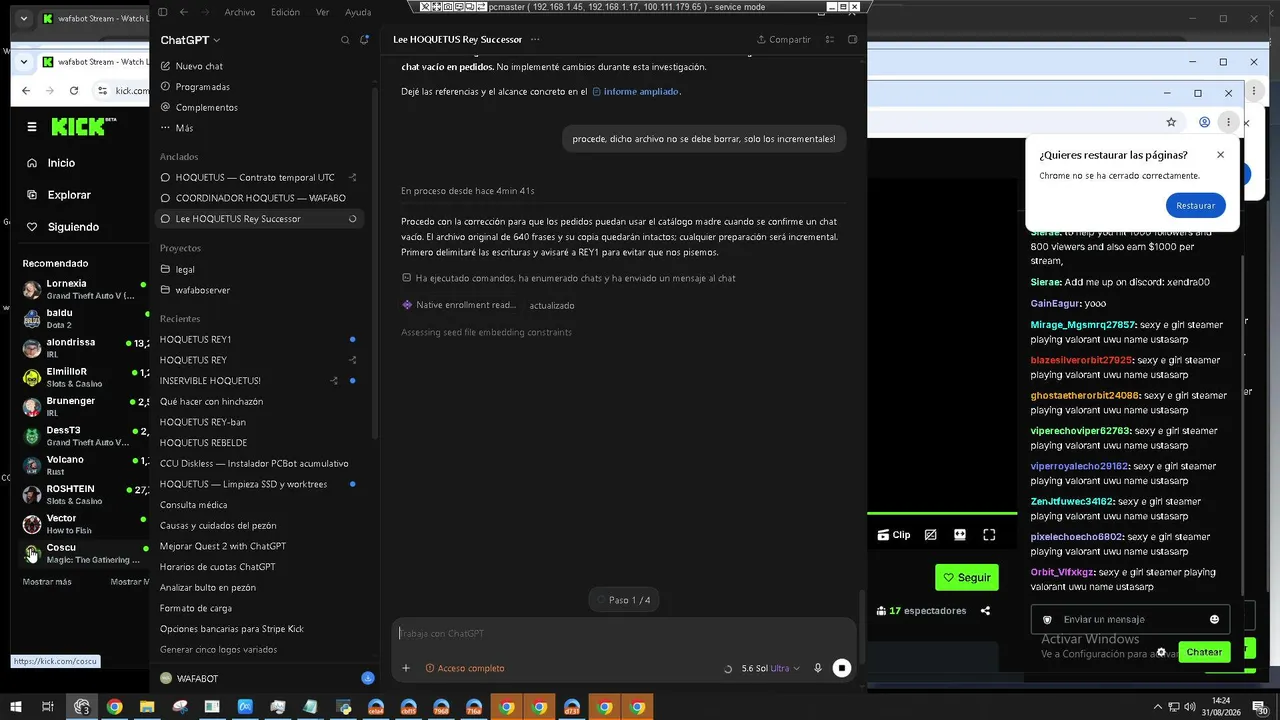Viewport: 1280px width, 720px height.
Task: Open the Ver menu
Action: (x=322, y=12)
